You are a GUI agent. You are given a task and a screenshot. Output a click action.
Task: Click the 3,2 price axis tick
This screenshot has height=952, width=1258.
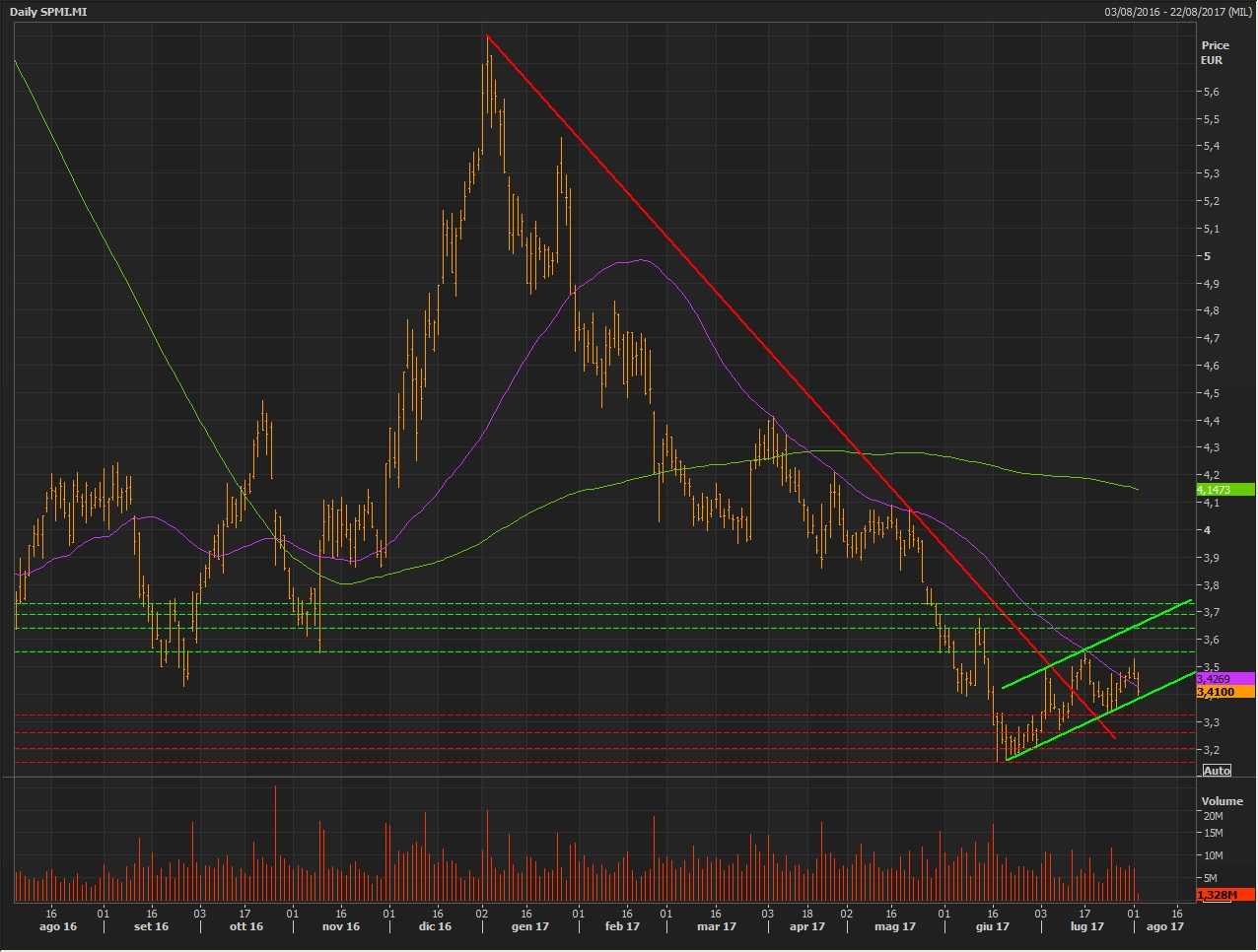(x=1210, y=750)
